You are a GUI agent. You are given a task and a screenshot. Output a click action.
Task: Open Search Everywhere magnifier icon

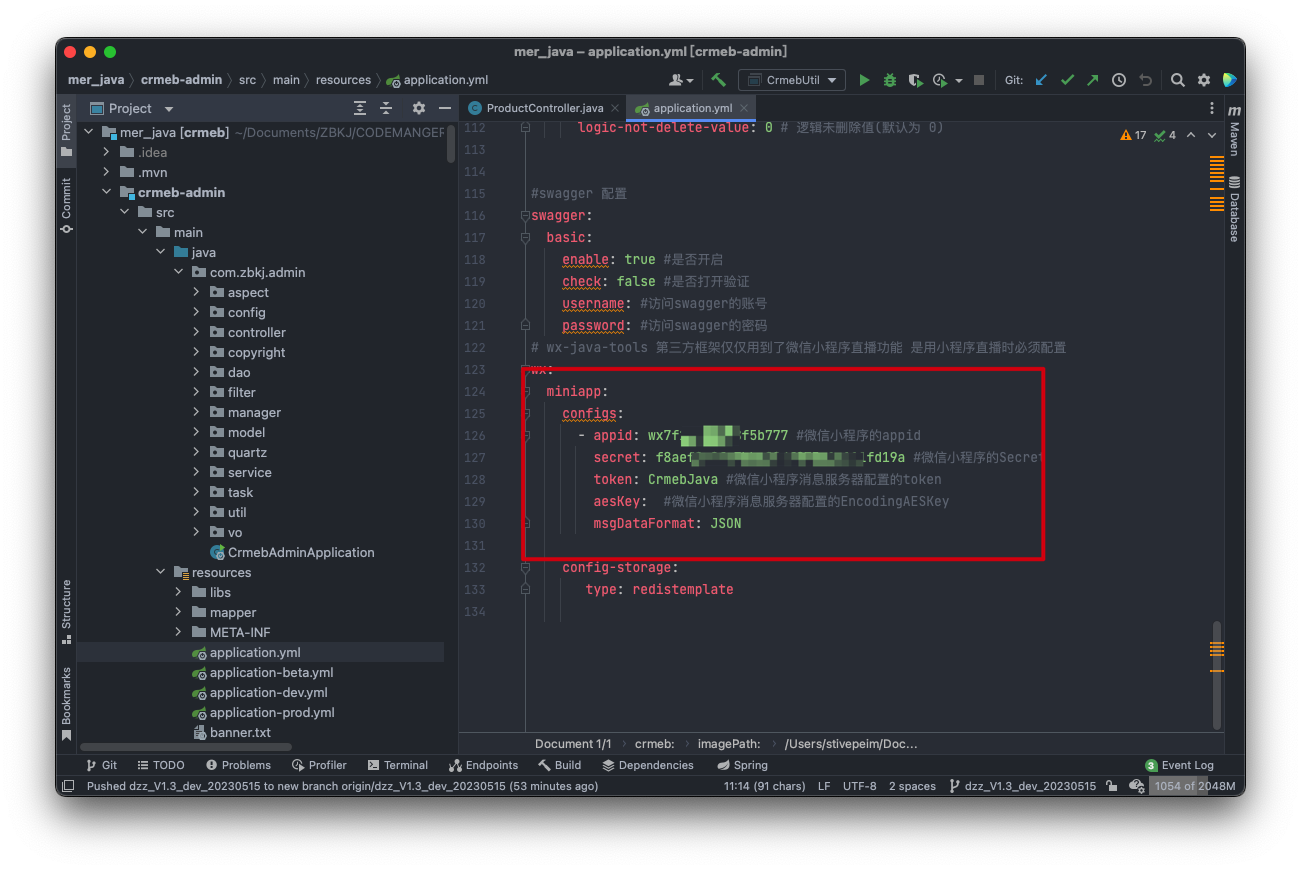(x=1178, y=80)
